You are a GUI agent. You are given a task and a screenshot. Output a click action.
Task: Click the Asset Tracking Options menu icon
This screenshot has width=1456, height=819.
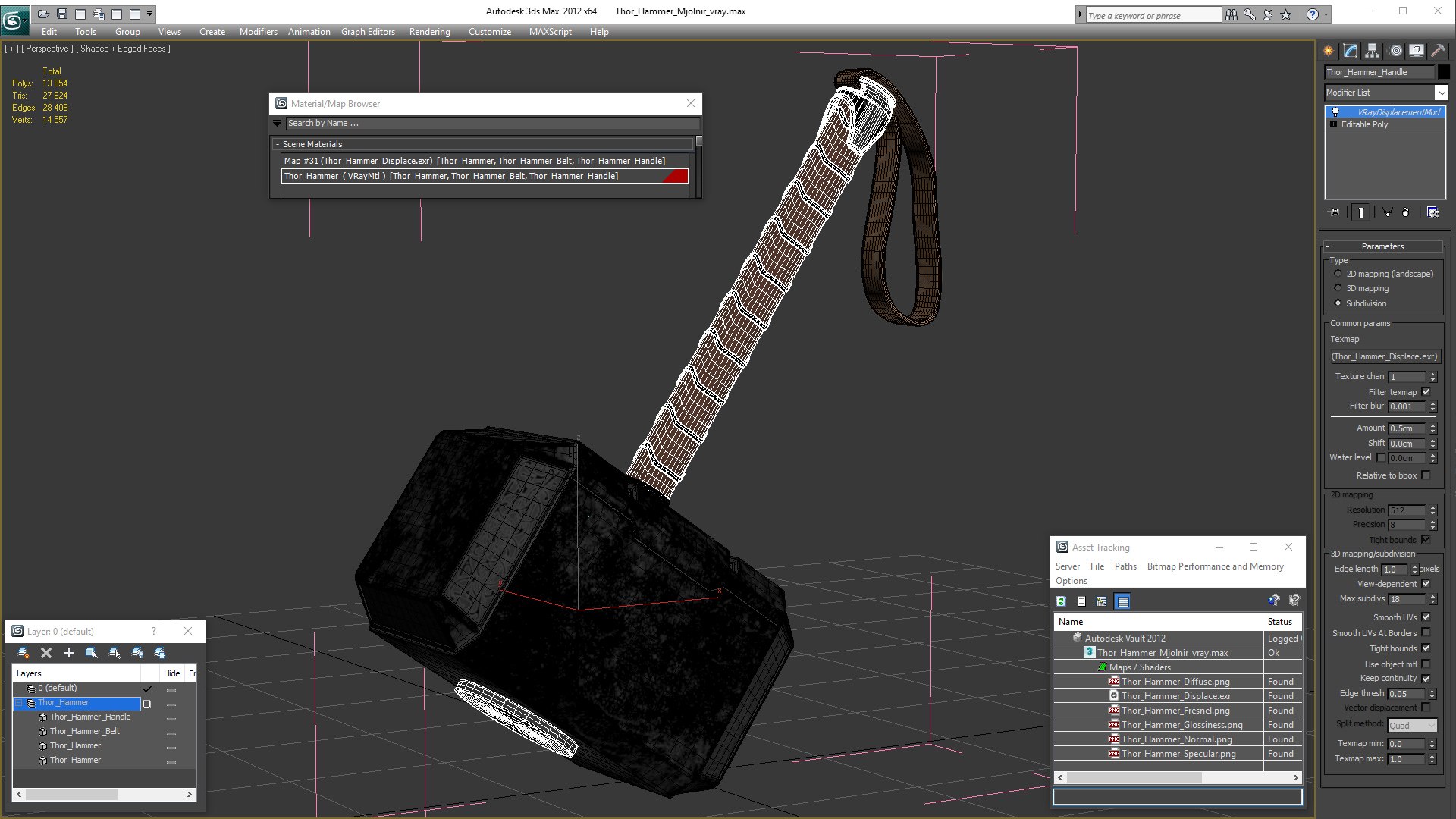click(x=1072, y=581)
